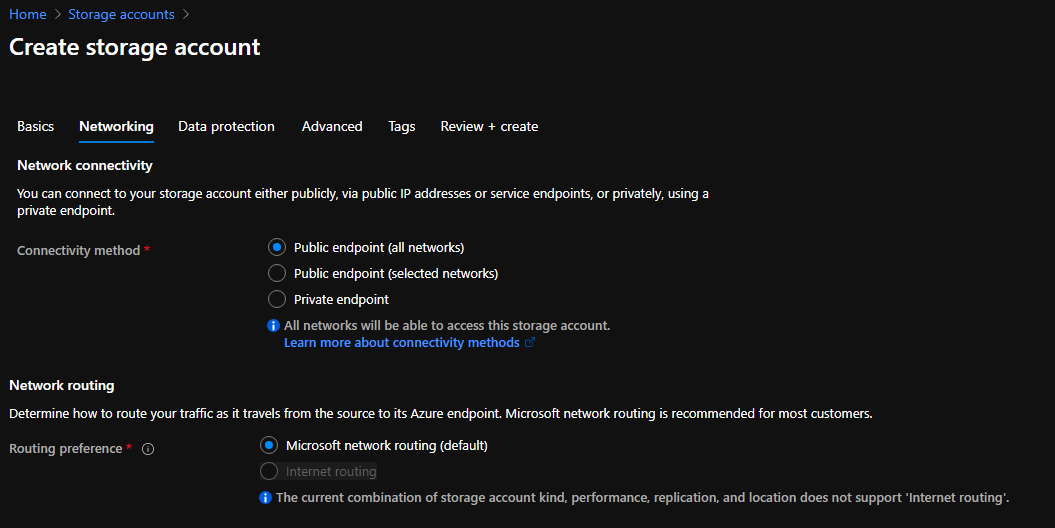Open the Tags tab
The height and width of the screenshot is (528, 1055).
click(401, 127)
